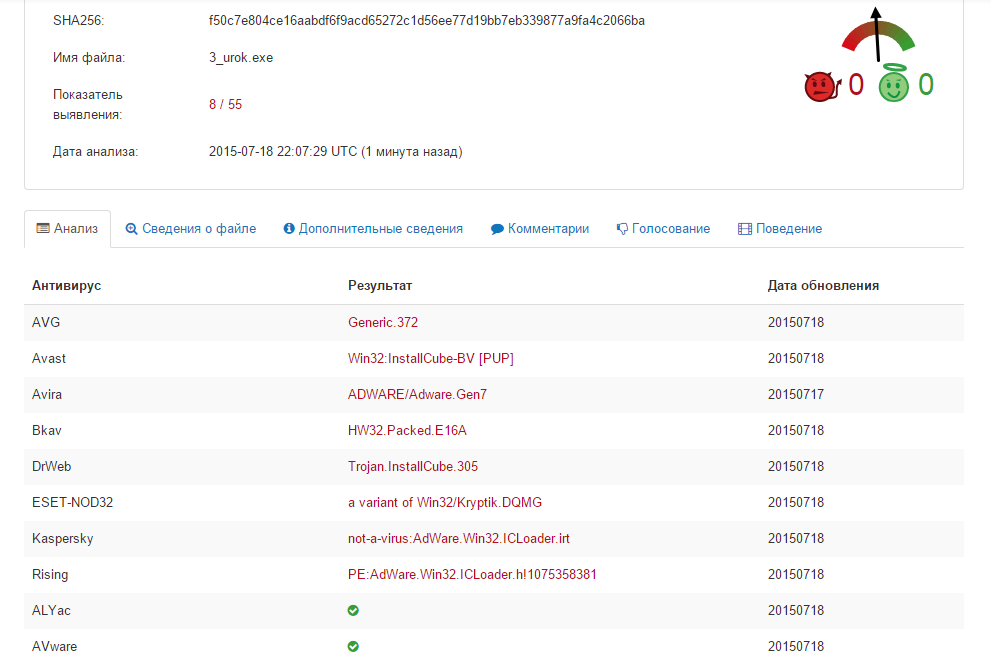The width and height of the screenshot is (991, 659).
Task: Click the Показатель выявления label
Action: coord(87,104)
